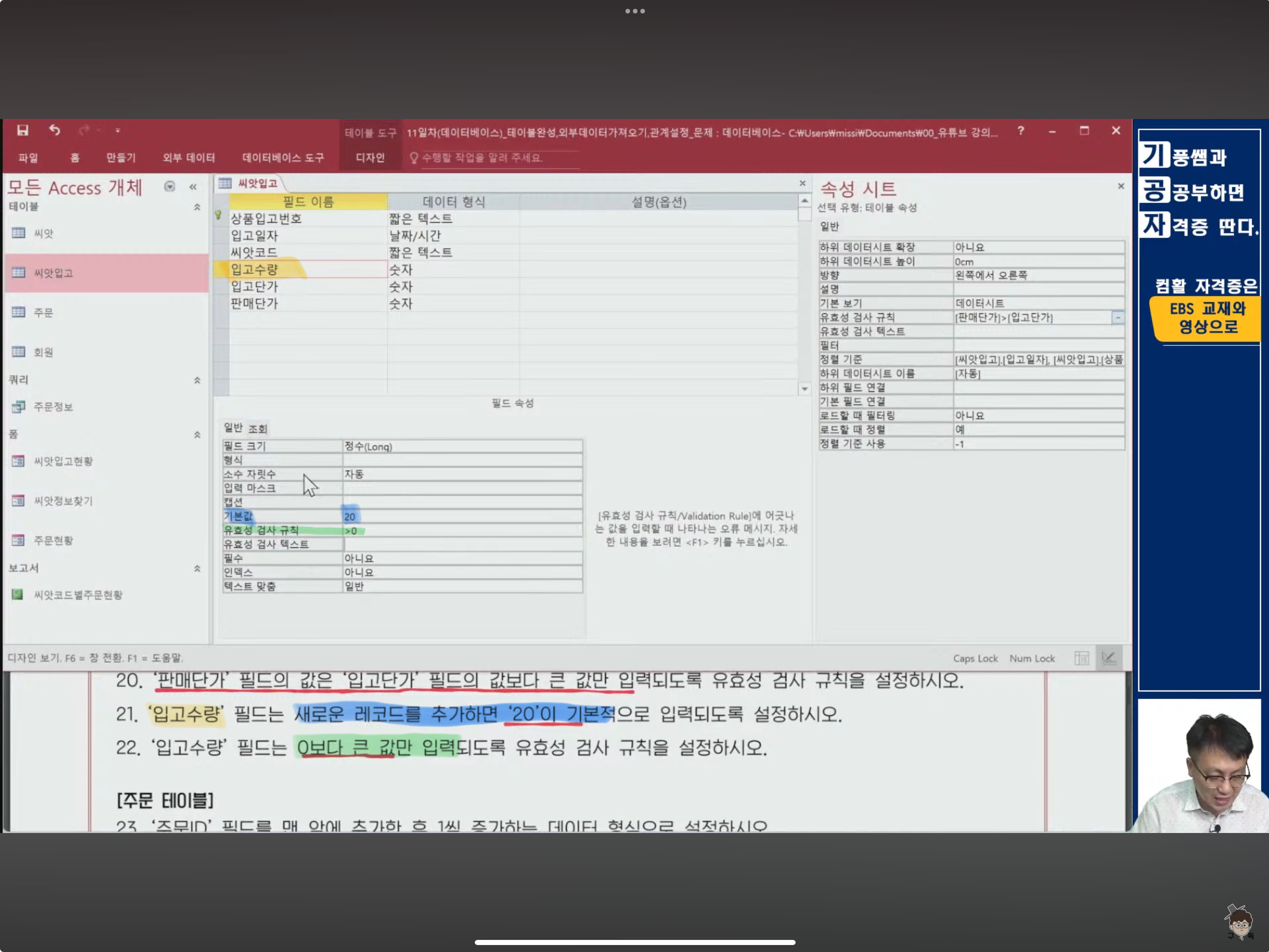Select the 판매단가 field row
The image size is (1269, 952).
pos(254,304)
